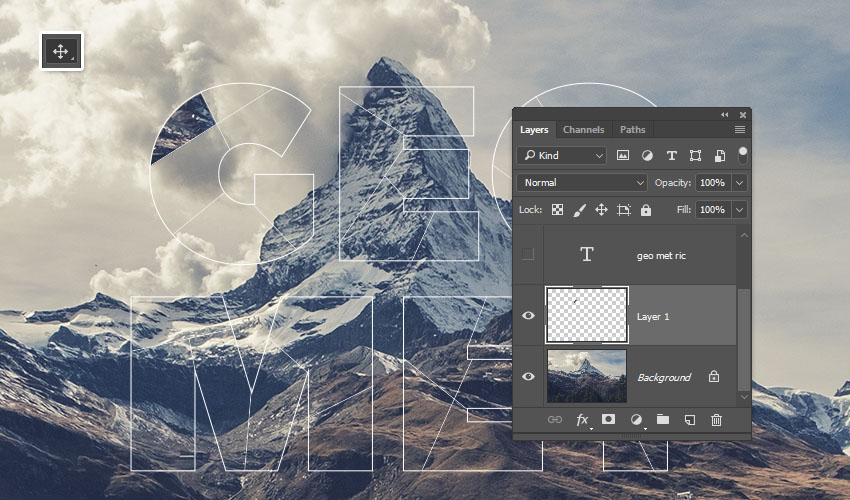
Task: Select the geo met ric layer name
Action: tap(661, 255)
